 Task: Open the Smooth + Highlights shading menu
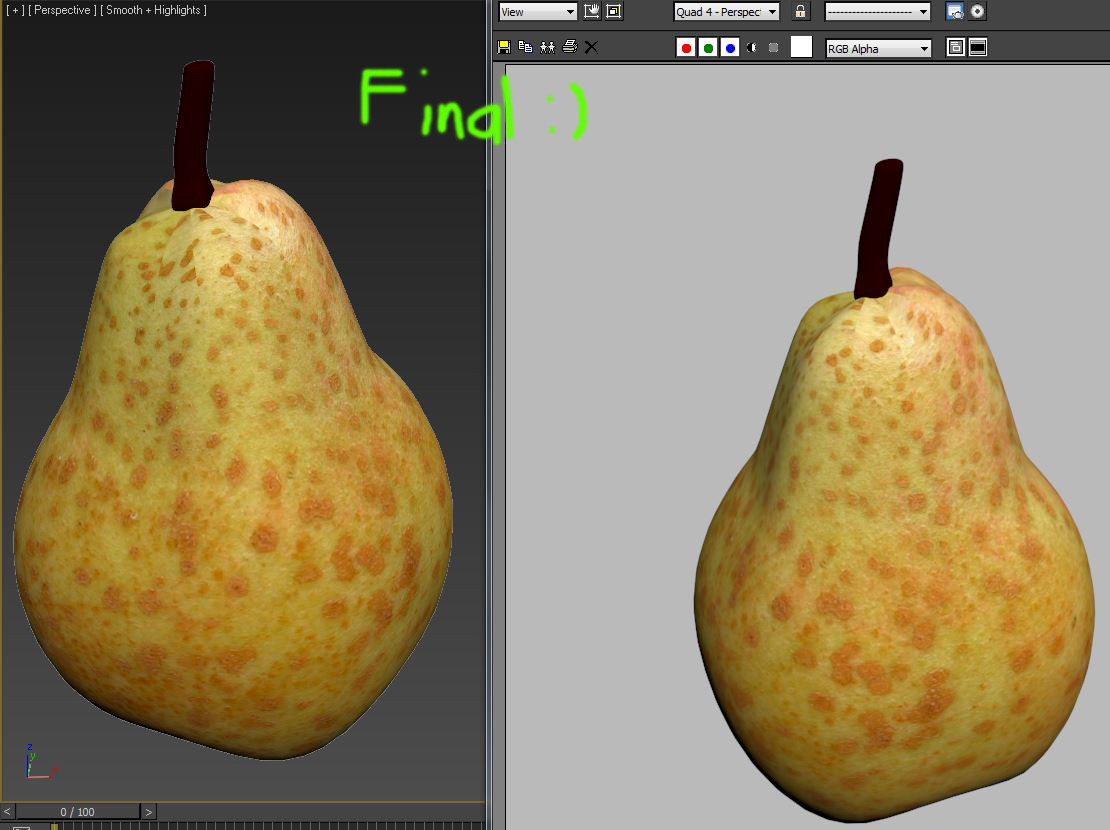154,10
